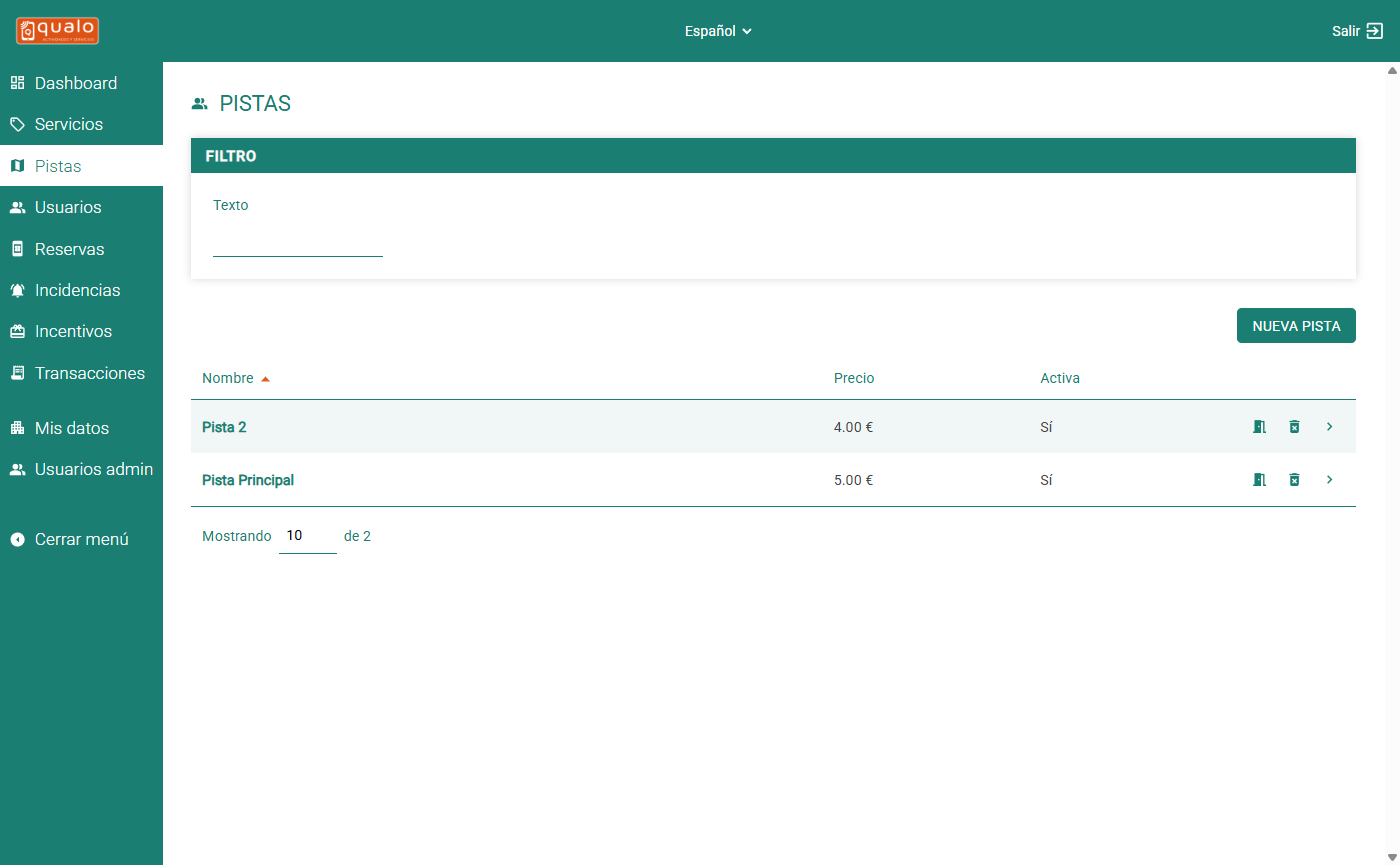Click the door icon for Pista Principal
Screen dimensions: 1400x865
[1259, 480]
